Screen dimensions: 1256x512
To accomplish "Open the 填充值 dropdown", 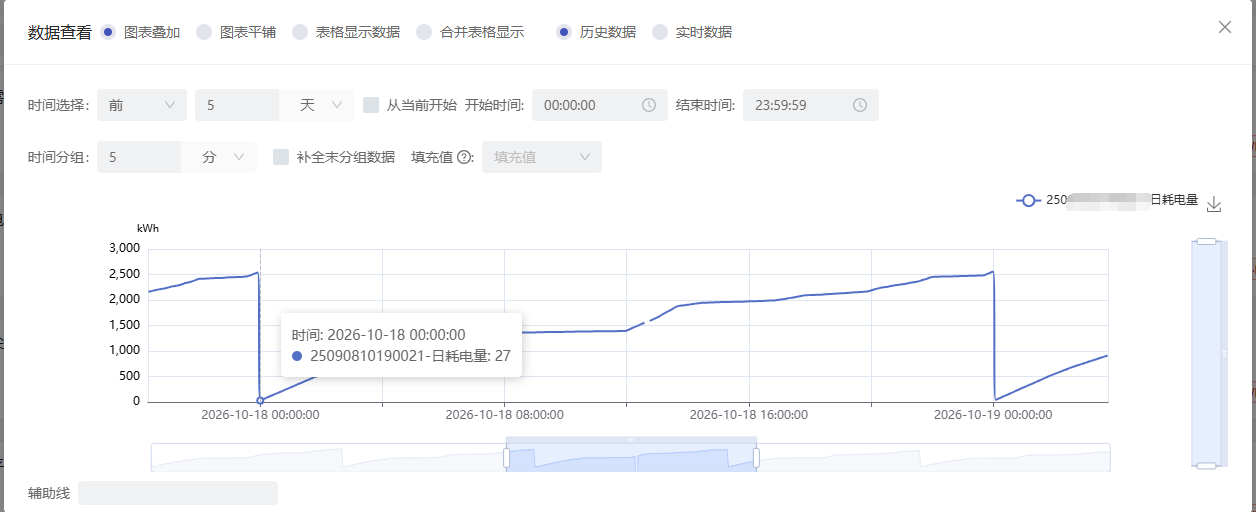I will 542,157.
